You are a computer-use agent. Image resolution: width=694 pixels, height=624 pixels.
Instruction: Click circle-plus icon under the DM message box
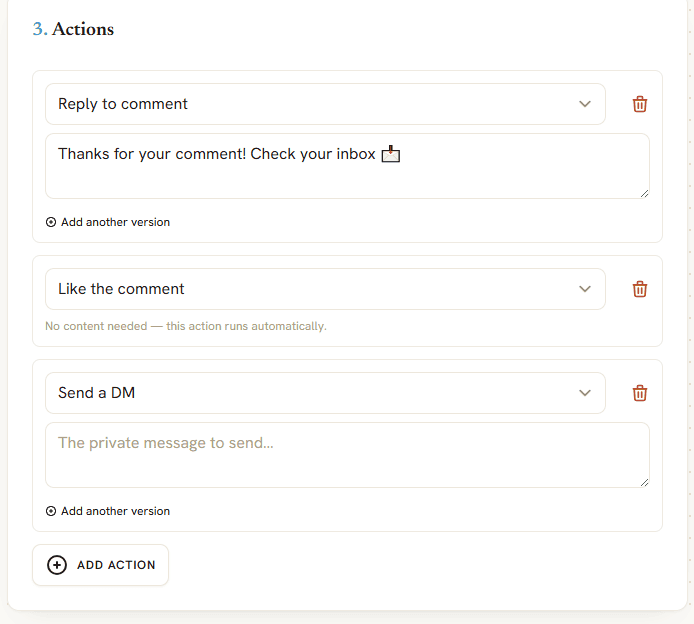(x=51, y=511)
